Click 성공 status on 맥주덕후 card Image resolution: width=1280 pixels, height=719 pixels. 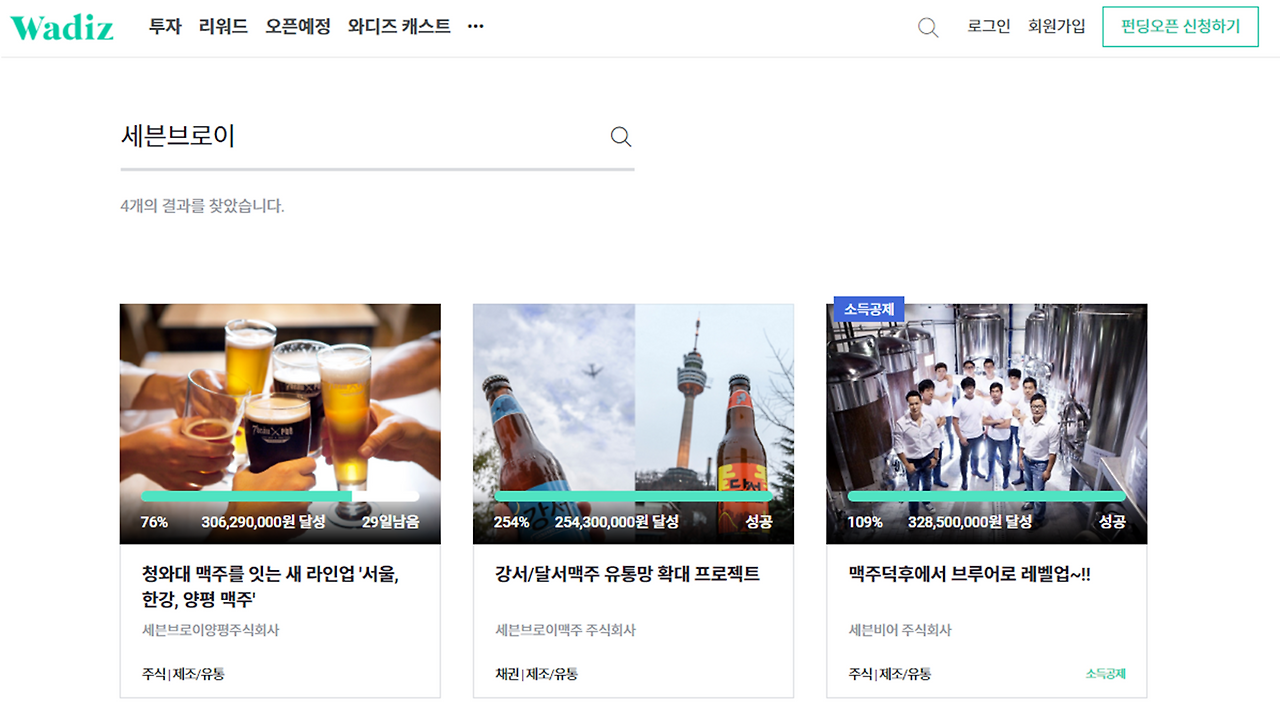1112,522
